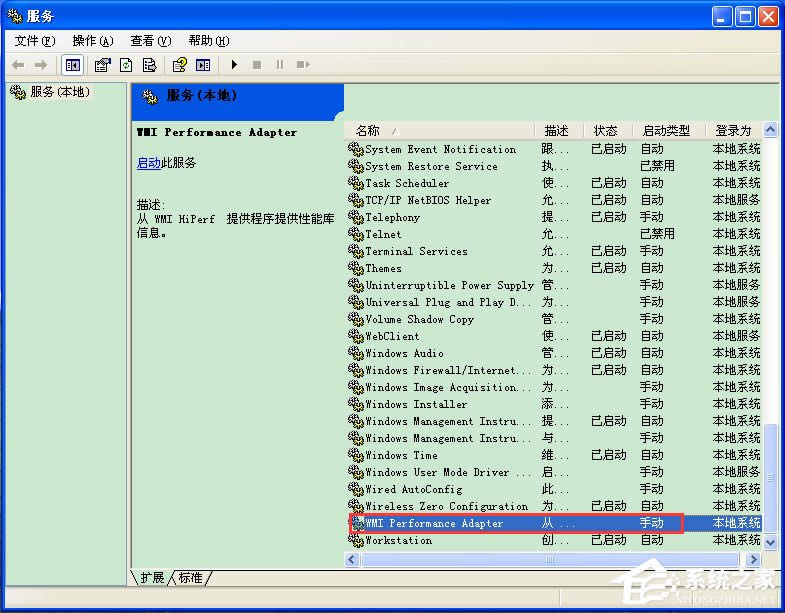Sort by 启动类型 column header
Screen dimensions: 785x613
666,130
